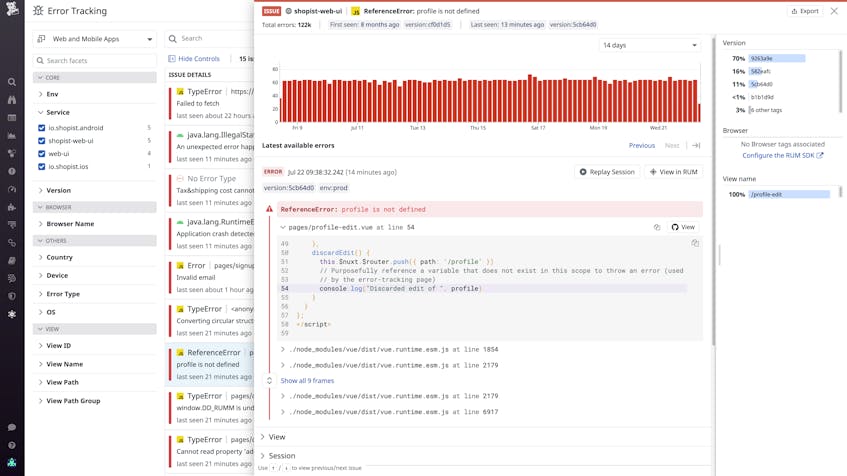Click the env:prod tag
Viewport: 847px width, 476px height.
(x=333, y=188)
